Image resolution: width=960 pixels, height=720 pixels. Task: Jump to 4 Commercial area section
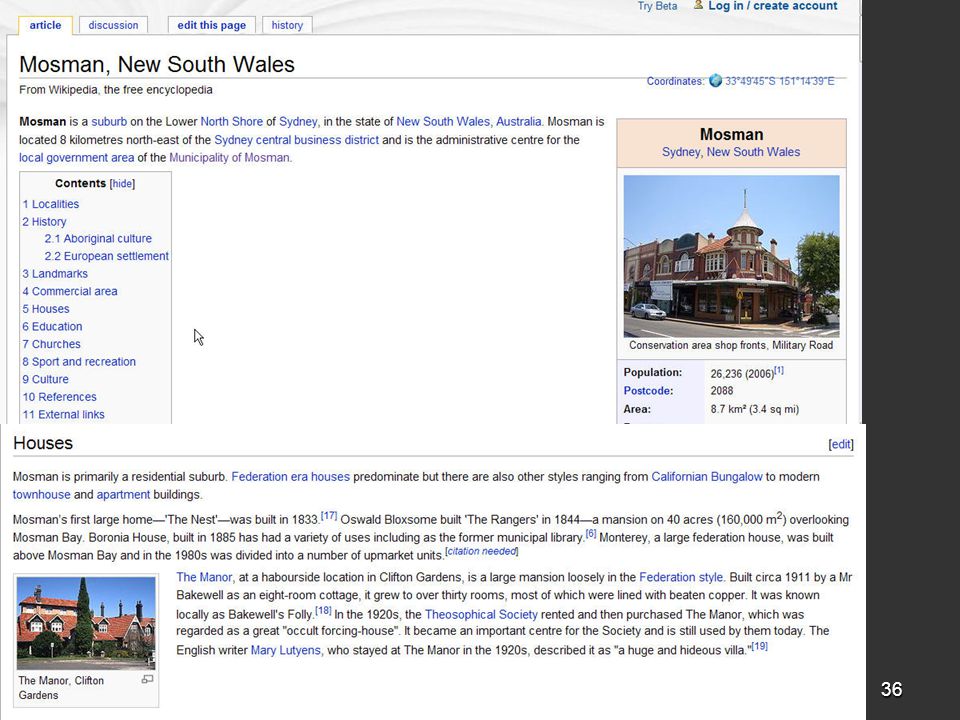point(70,291)
